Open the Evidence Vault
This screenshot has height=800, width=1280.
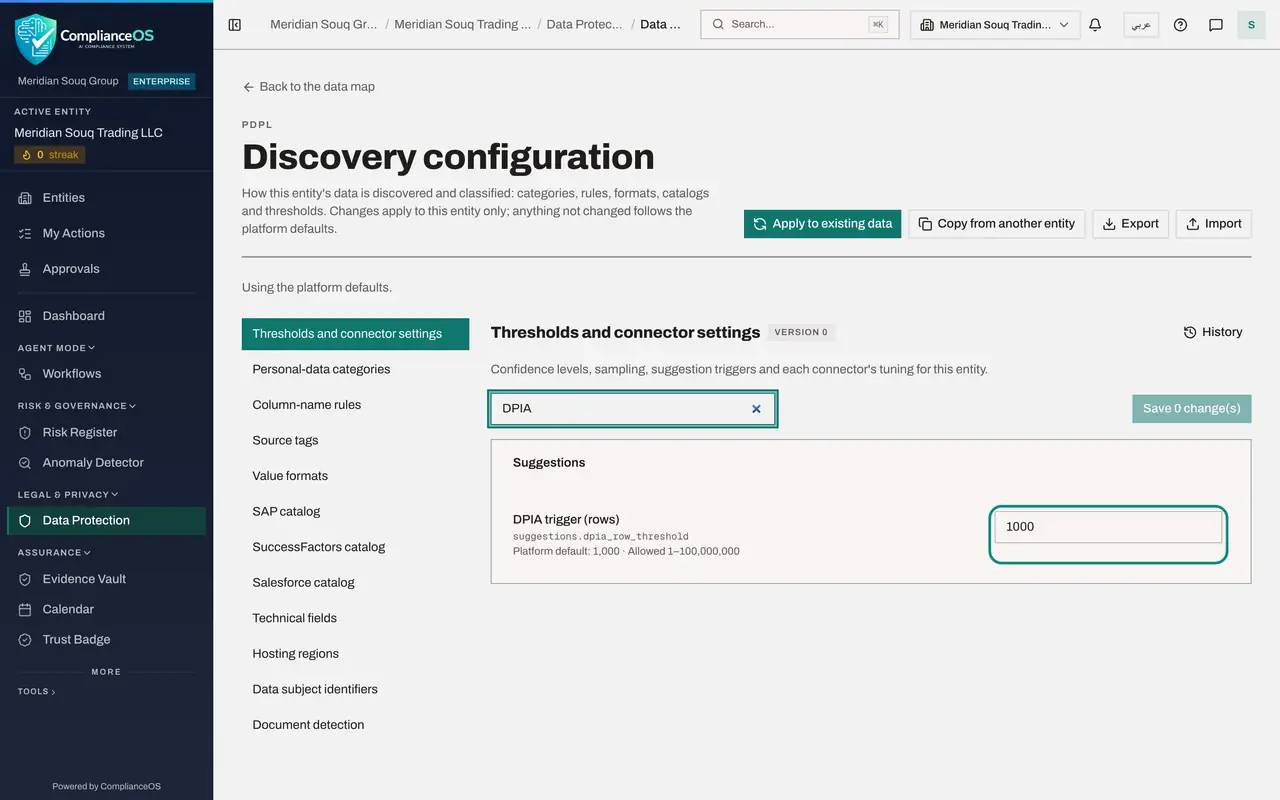tap(106, 579)
